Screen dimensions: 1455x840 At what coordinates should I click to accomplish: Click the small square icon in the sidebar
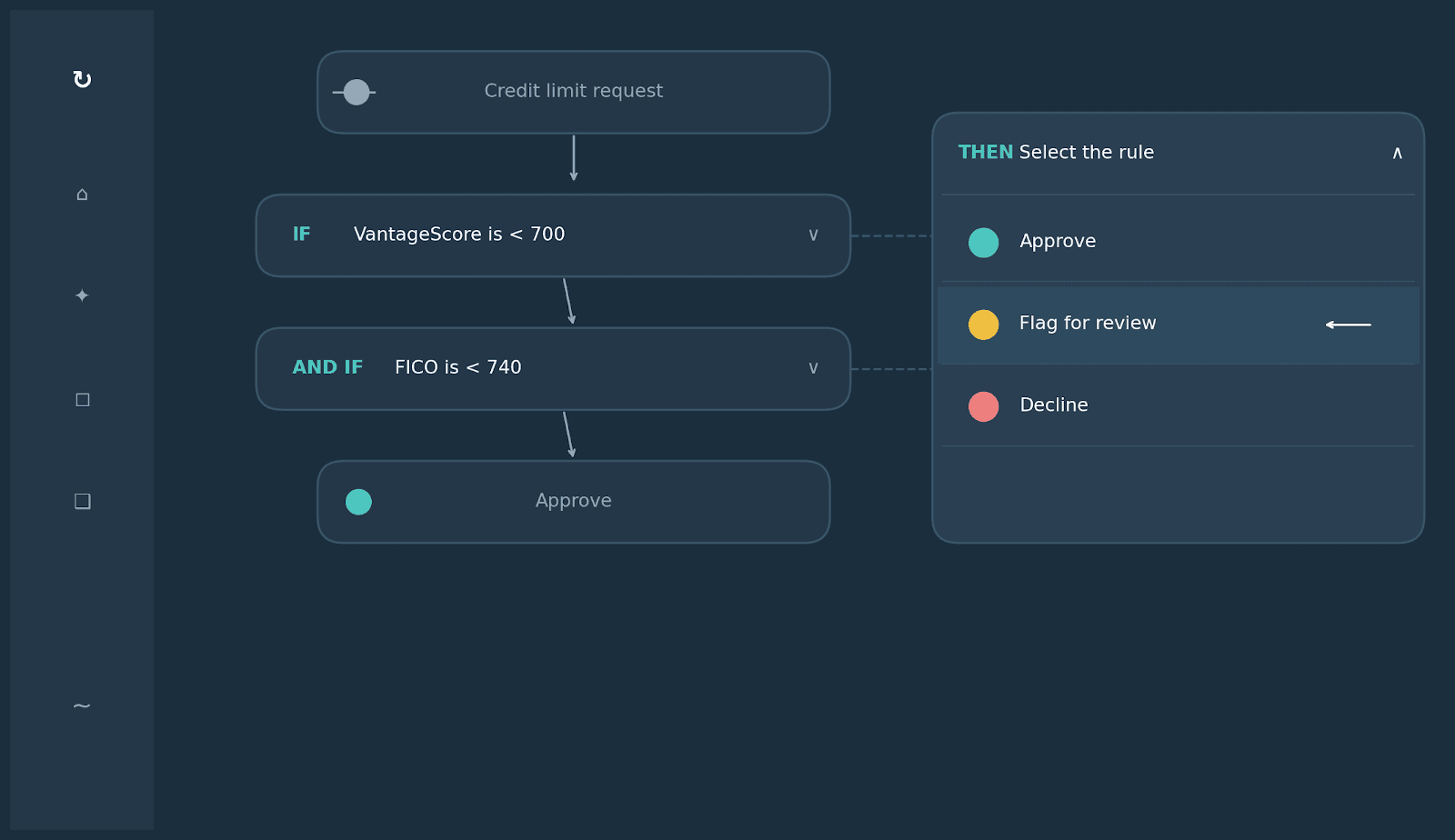tap(81, 399)
